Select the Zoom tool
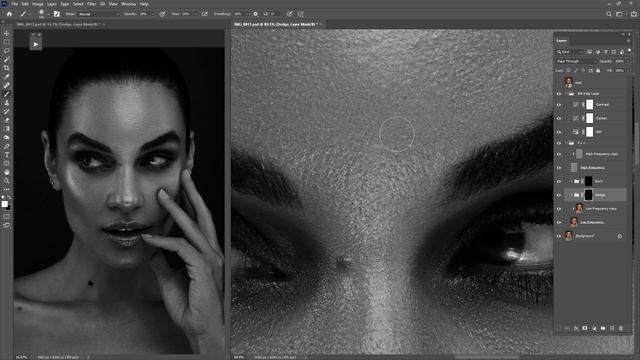 click(x=7, y=181)
